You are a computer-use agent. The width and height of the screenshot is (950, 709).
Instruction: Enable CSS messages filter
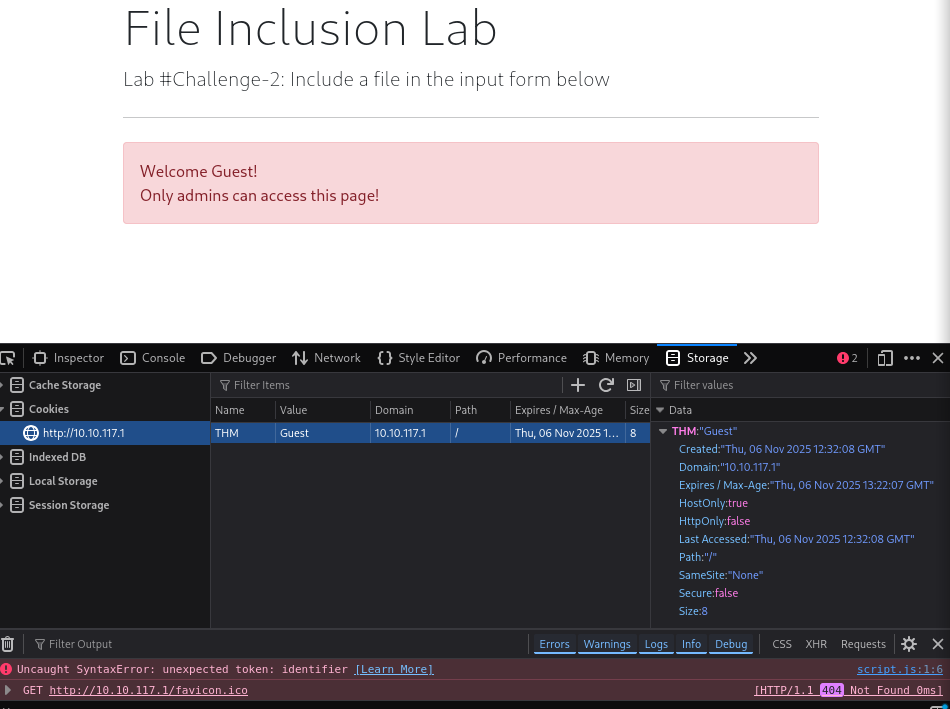782,644
